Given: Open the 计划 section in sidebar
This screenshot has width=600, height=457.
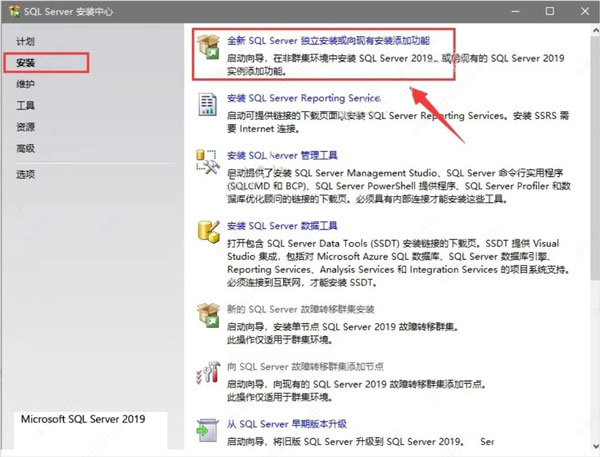Looking at the screenshot, I should click(27, 41).
